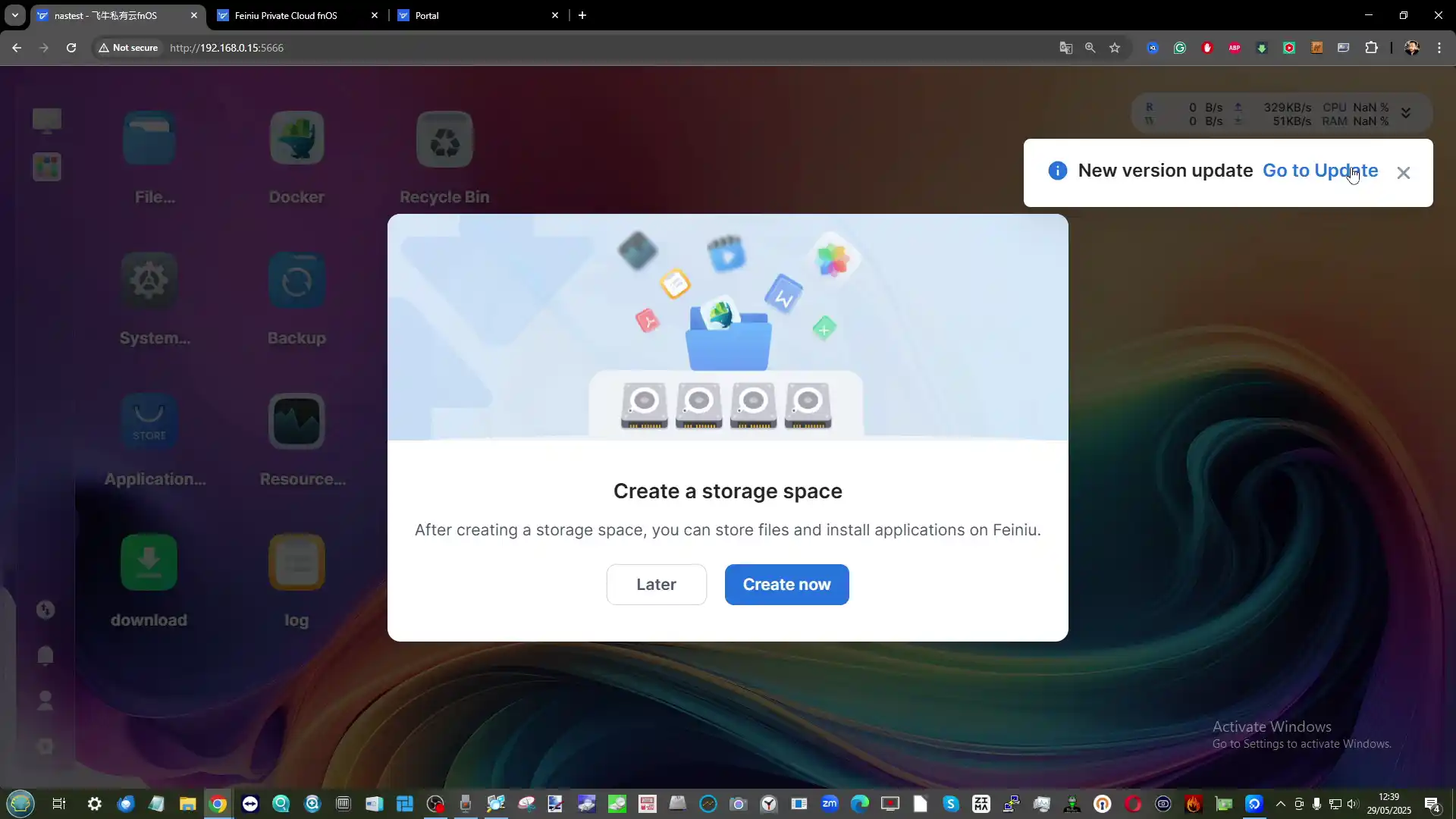This screenshot has width=1456, height=819.
Task: Go back to the previous page
Action: 17,48
